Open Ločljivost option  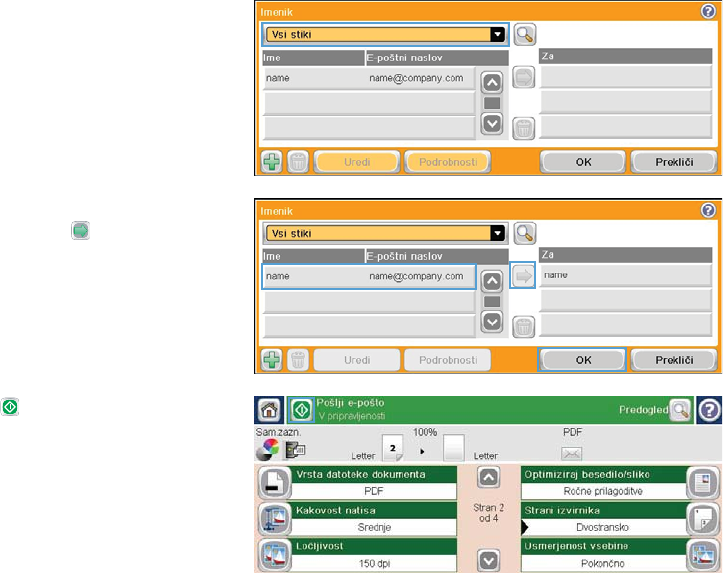[357, 555]
